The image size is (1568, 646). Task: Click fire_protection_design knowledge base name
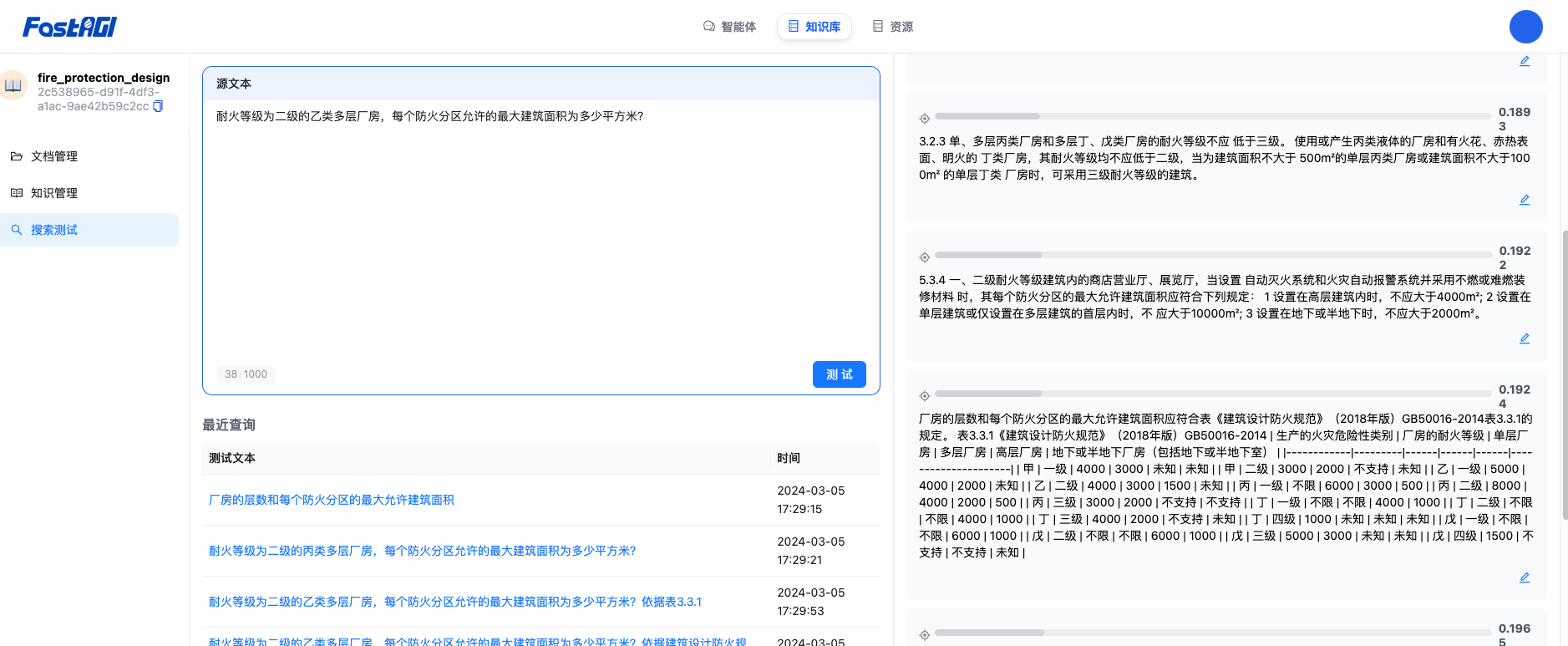pyautogui.click(x=104, y=78)
